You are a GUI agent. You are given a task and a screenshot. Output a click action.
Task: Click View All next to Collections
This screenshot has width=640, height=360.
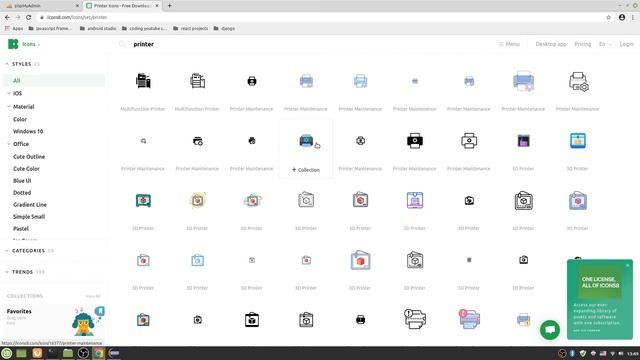pyautogui.click(x=93, y=296)
